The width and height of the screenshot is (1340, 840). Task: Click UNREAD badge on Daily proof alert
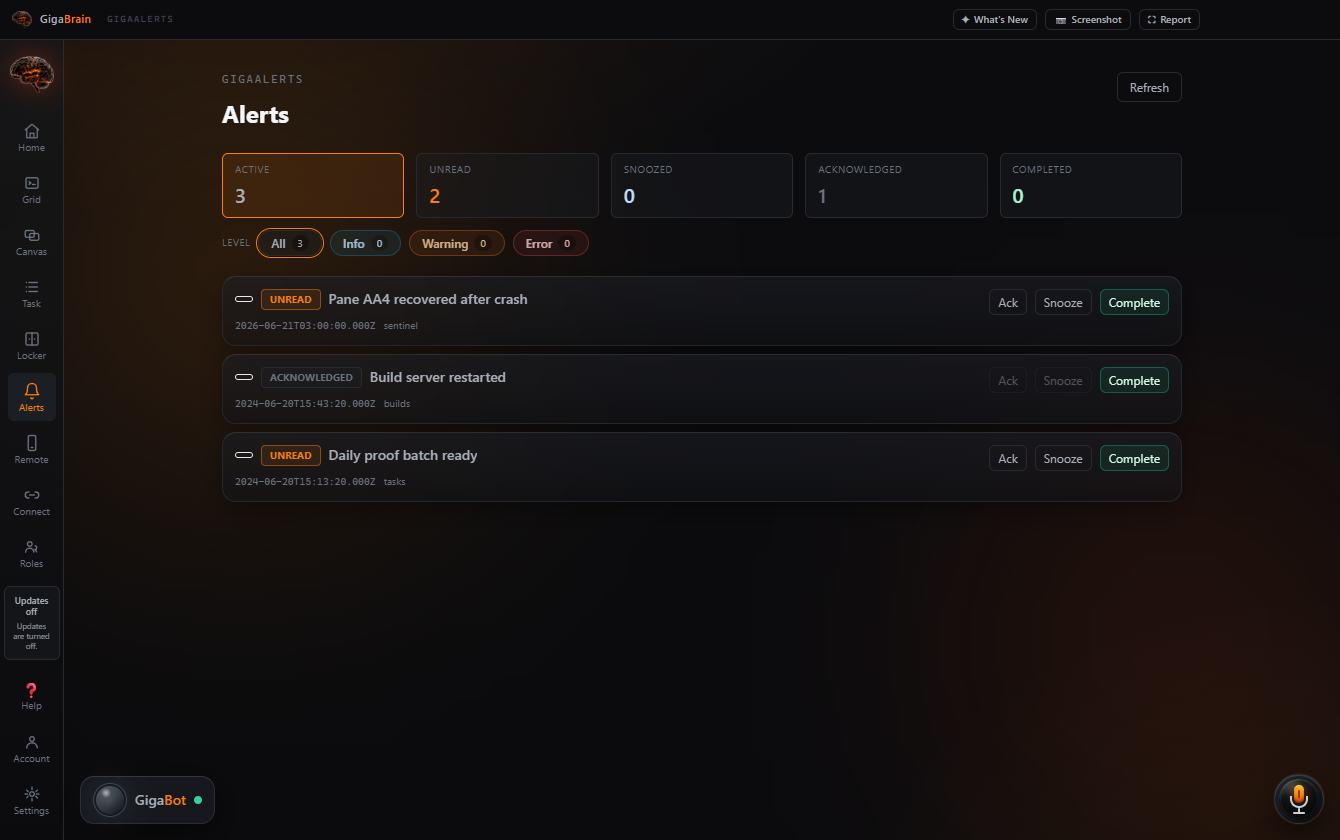click(x=291, y=456)
